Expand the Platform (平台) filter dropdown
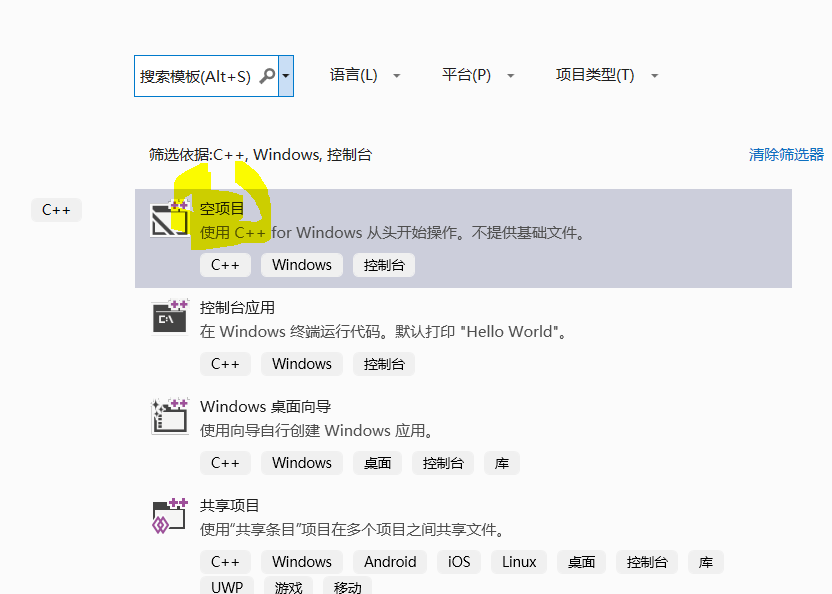This screenshot has height=594, width=832. click(478, 75)
